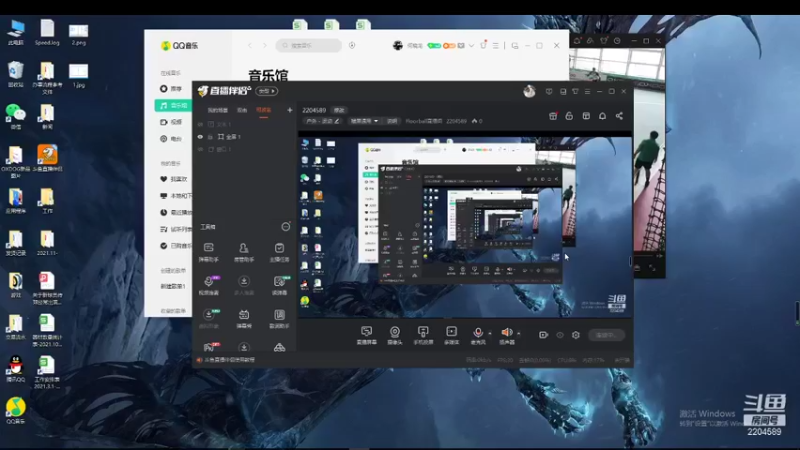This screenshot has height=450, width=800.
Task: Open the QQ Music main menu icon
Action: [495, 45]
